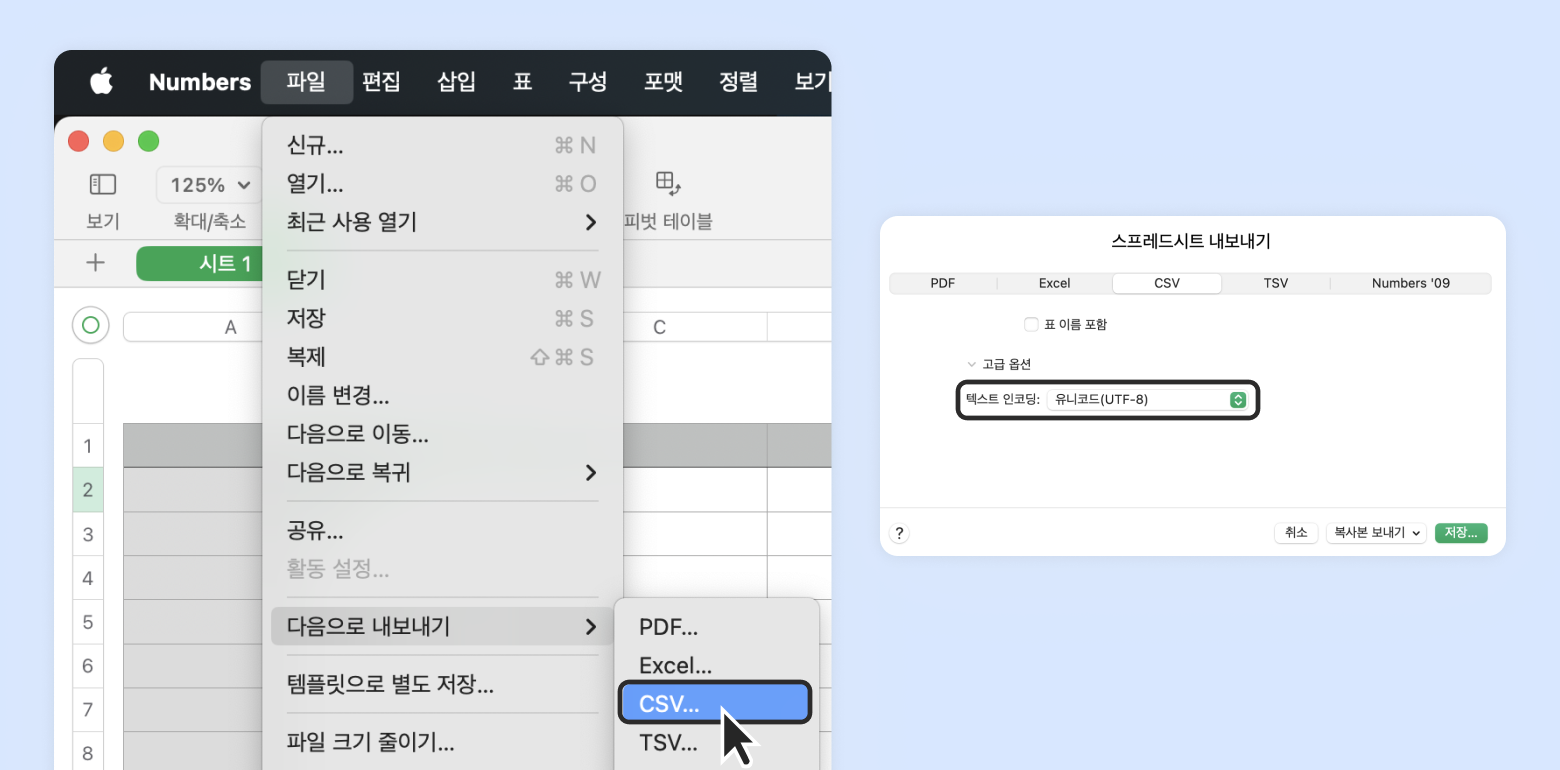This screenshot has width=1560, height=770.
Task: Select the CSV export tab
Action: pos(1167,283)
